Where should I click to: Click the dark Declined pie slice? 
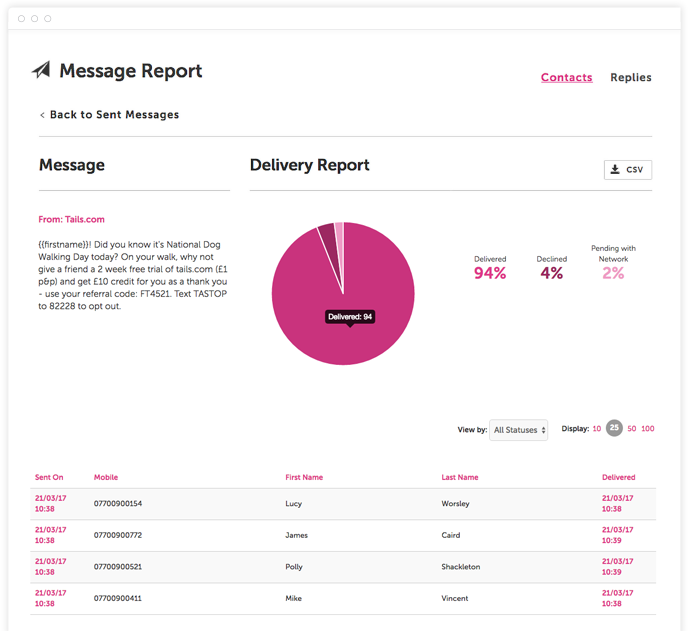click(x=329, y=239)
